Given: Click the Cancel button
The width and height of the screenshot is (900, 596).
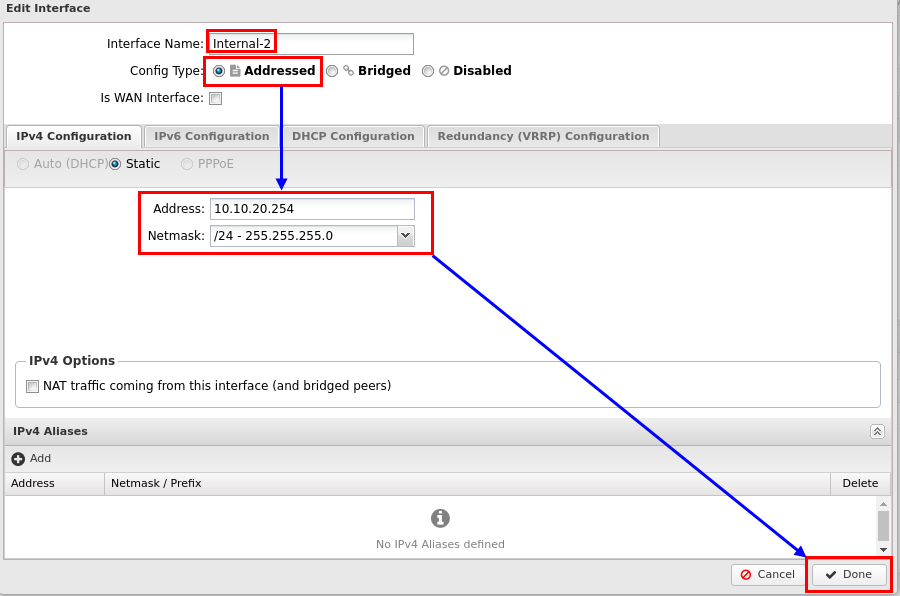Looking at the screenshot, I should point(768,575).
